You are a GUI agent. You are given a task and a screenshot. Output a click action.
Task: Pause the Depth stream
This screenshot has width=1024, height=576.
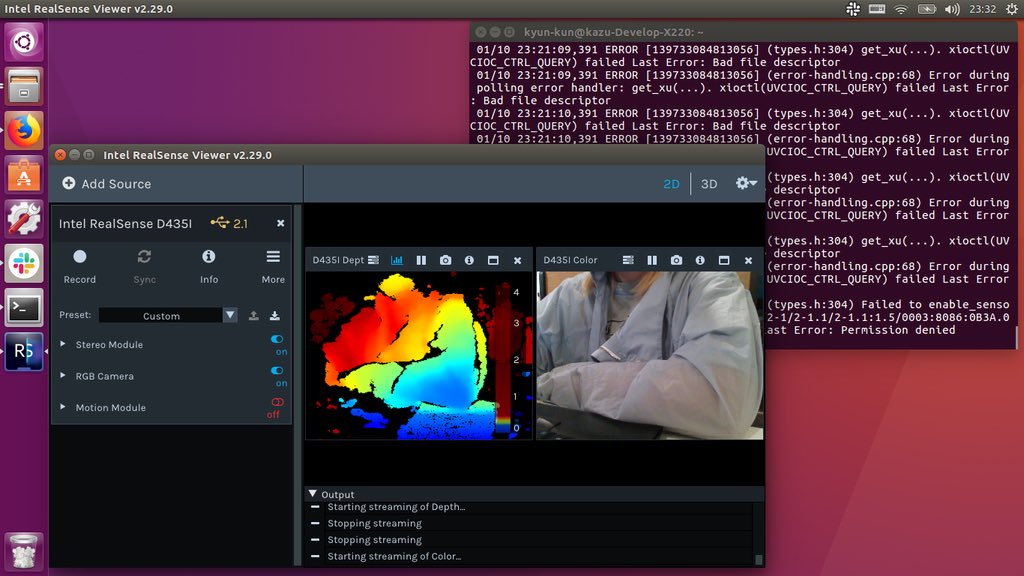pos(421,260)
